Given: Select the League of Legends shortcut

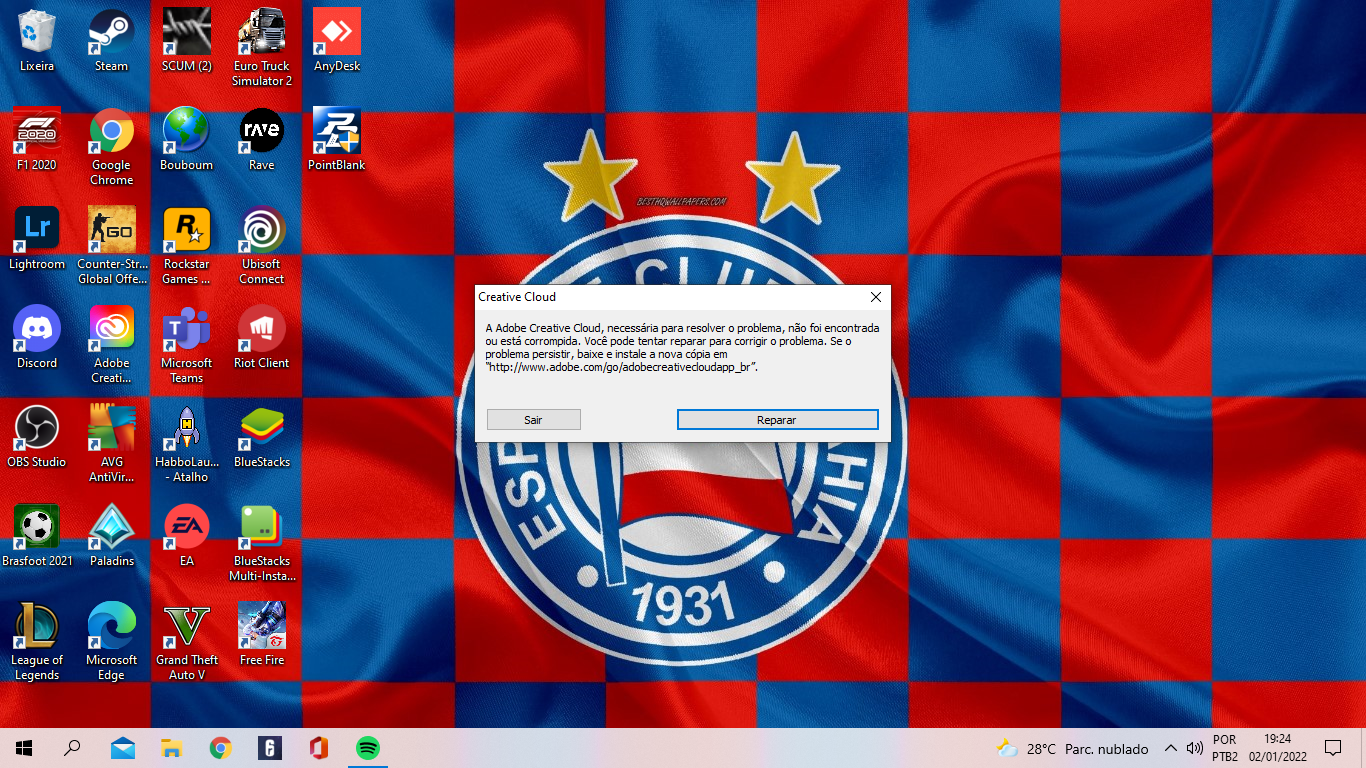Looking at the screenshot, I should coord(37,642).
